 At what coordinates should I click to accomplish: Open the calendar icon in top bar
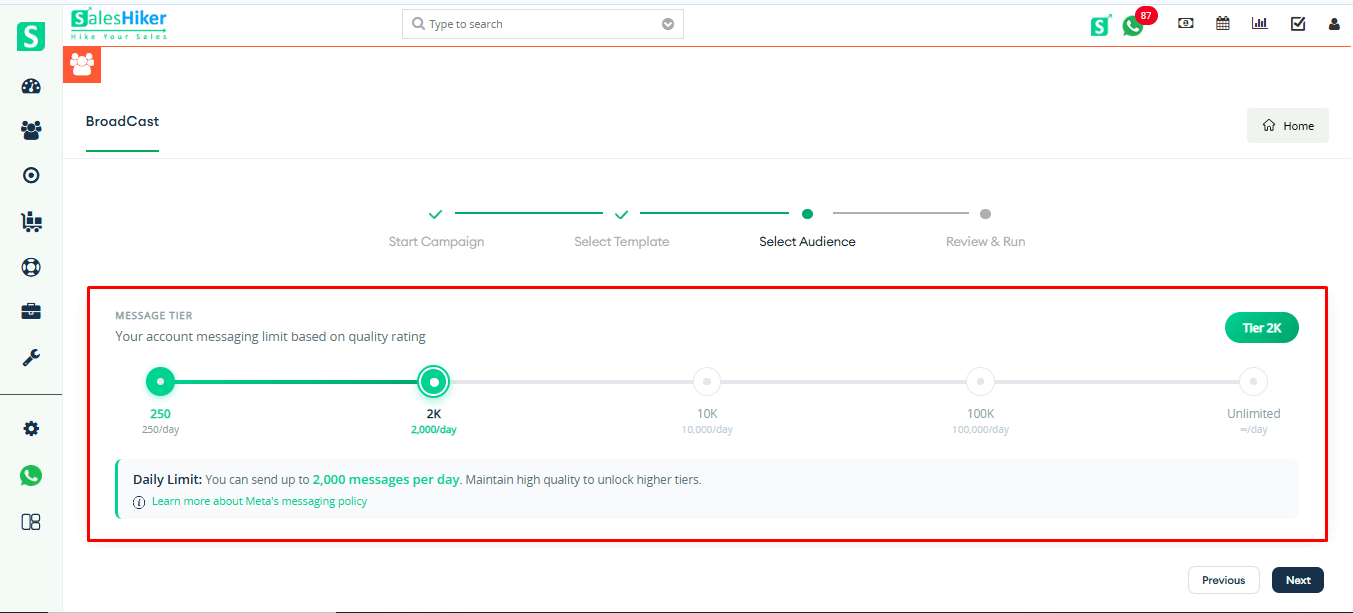point(1222,24)
